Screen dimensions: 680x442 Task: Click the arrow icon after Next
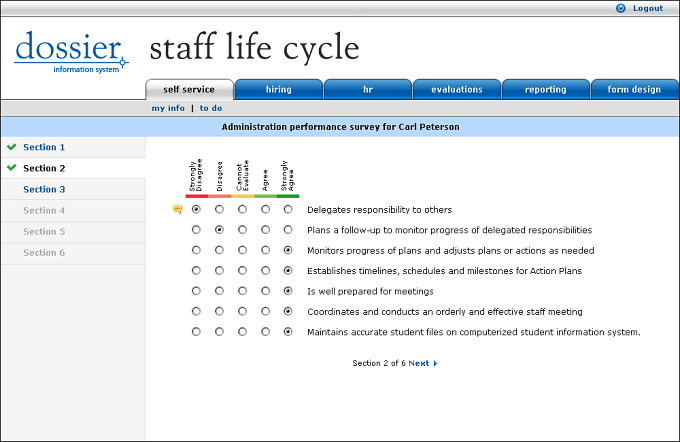(435, 363)
